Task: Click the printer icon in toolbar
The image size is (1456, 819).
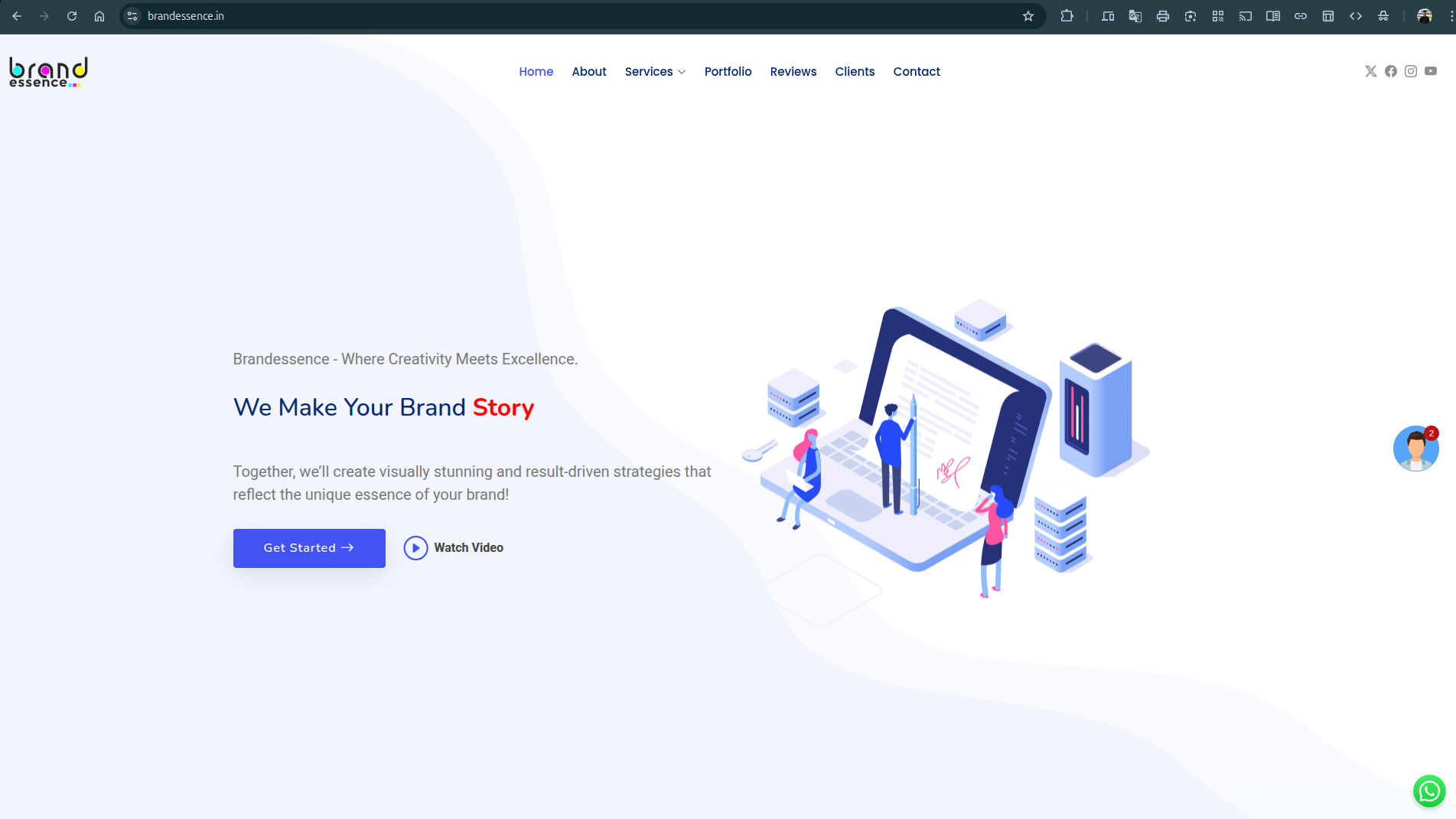Action: 1162,16
